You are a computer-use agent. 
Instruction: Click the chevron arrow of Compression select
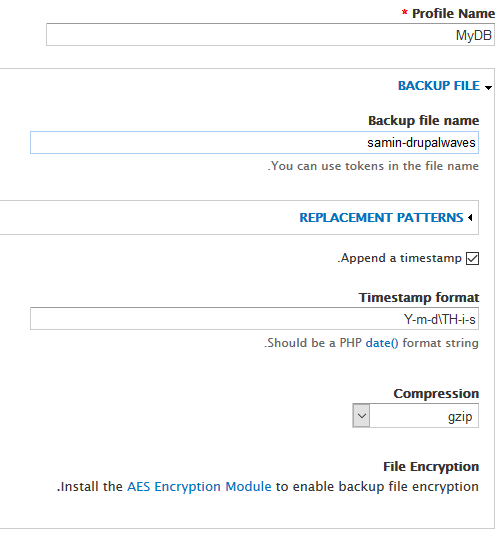(x=361, y=416)
